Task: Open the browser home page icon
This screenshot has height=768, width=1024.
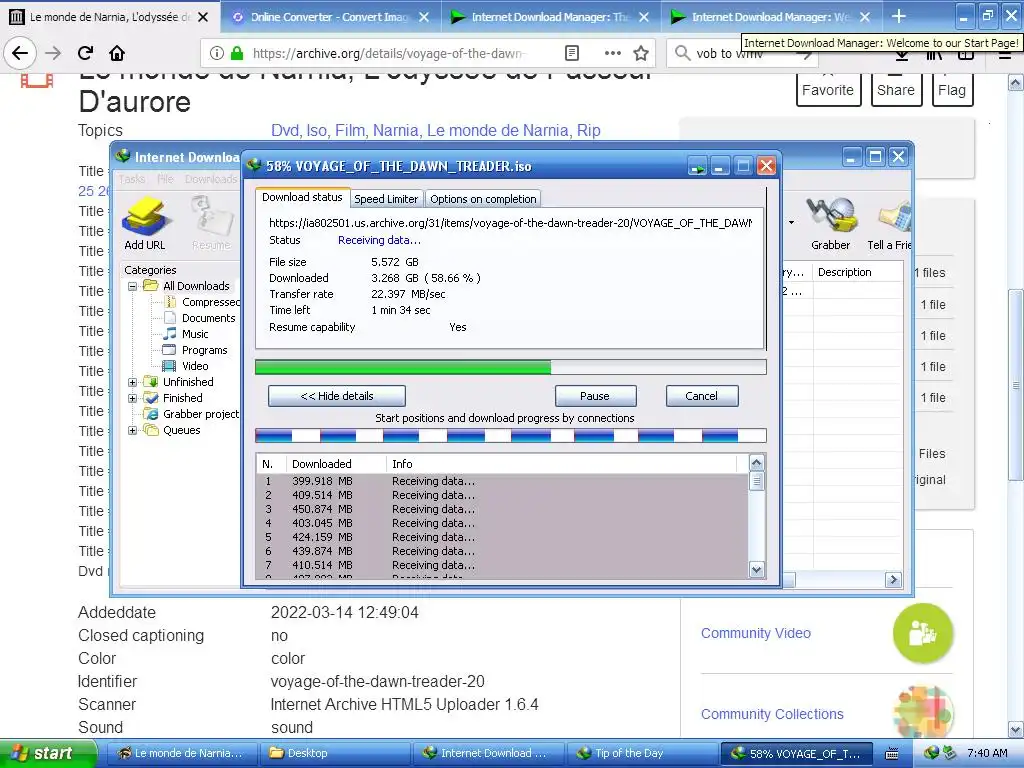Action: pyautogui.click(x=117, y=53)
